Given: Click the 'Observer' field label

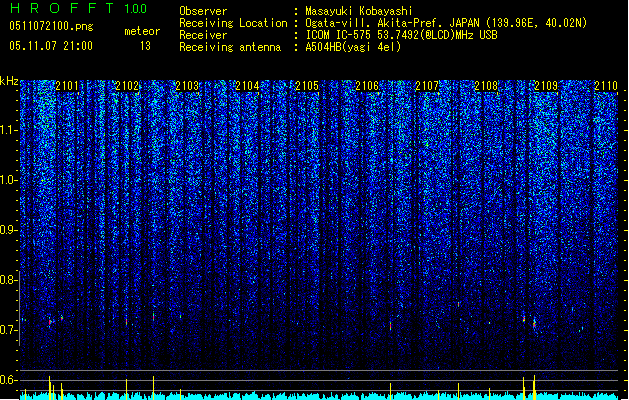Looking at the screenshot, I should point(203,11).
